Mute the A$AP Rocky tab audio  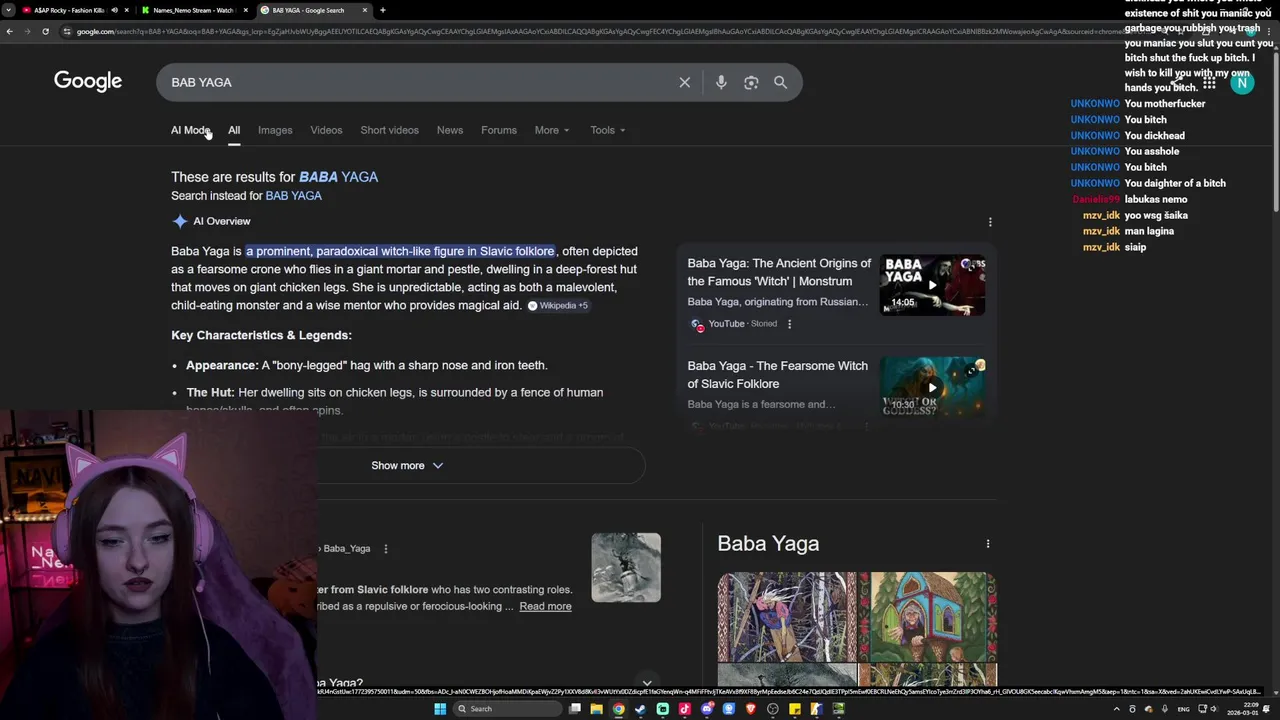coord(114,10)
